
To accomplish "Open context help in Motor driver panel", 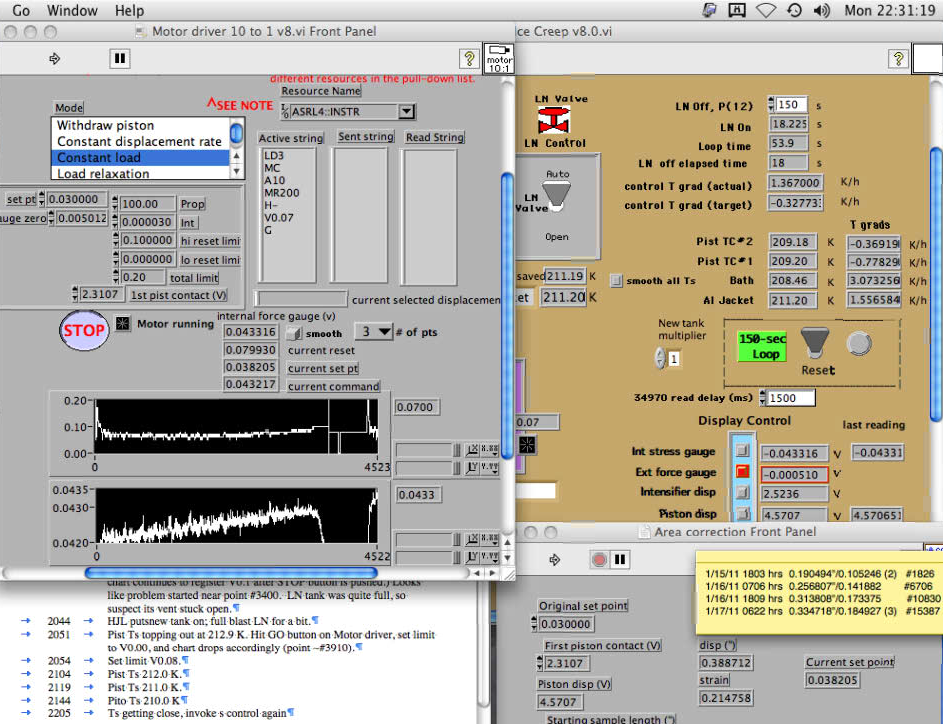I will pyautogui.click(x=467, y=59).
